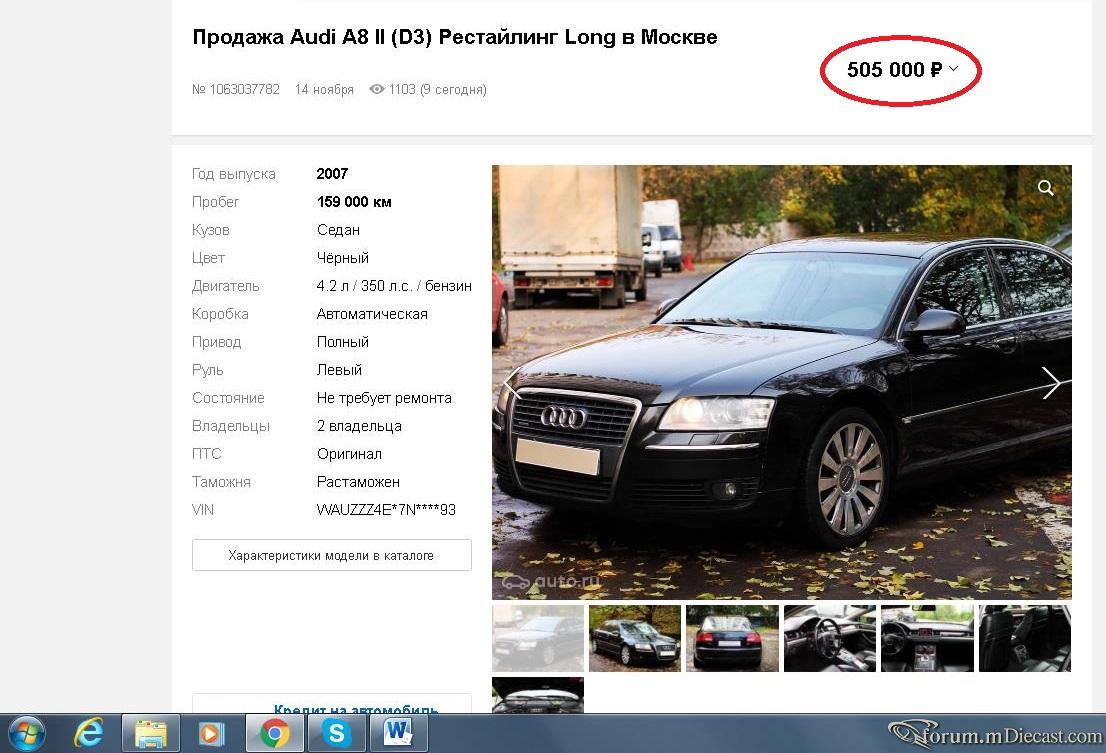Click the body type value 'Седан'
This screenshot has width=1106, height=753.
tap(339, 230)
